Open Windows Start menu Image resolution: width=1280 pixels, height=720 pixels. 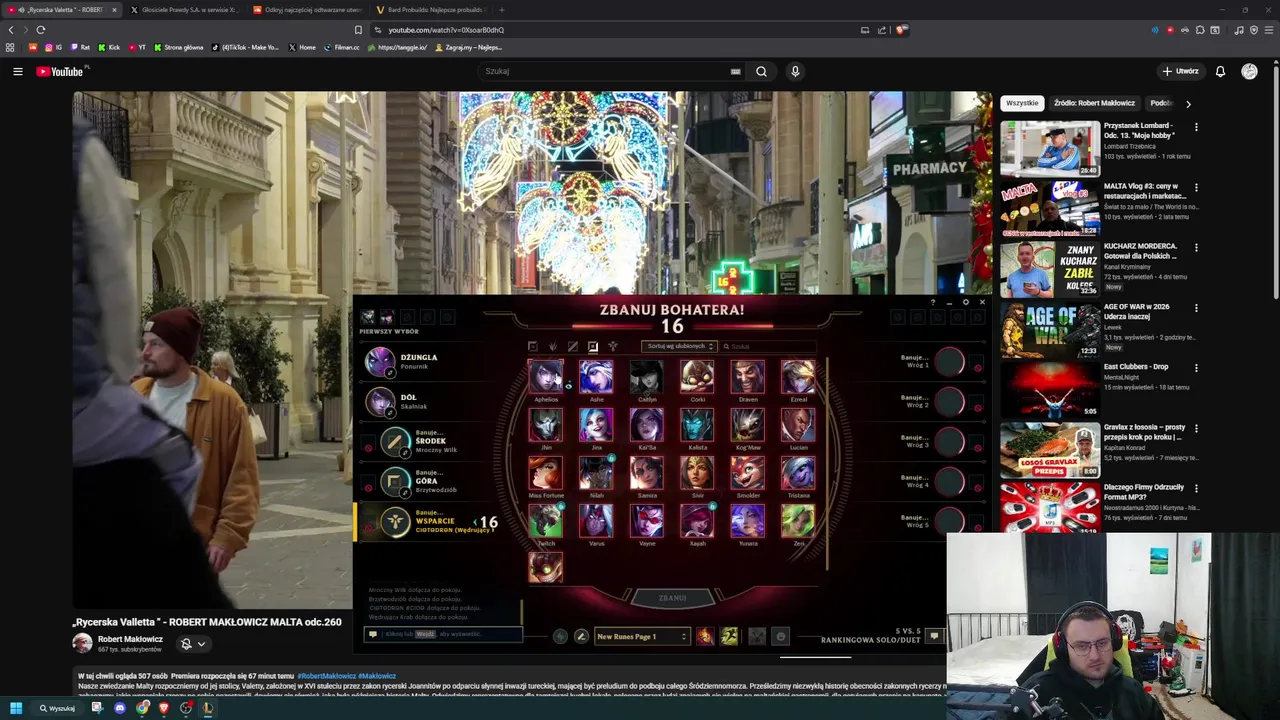click(16, 708)
